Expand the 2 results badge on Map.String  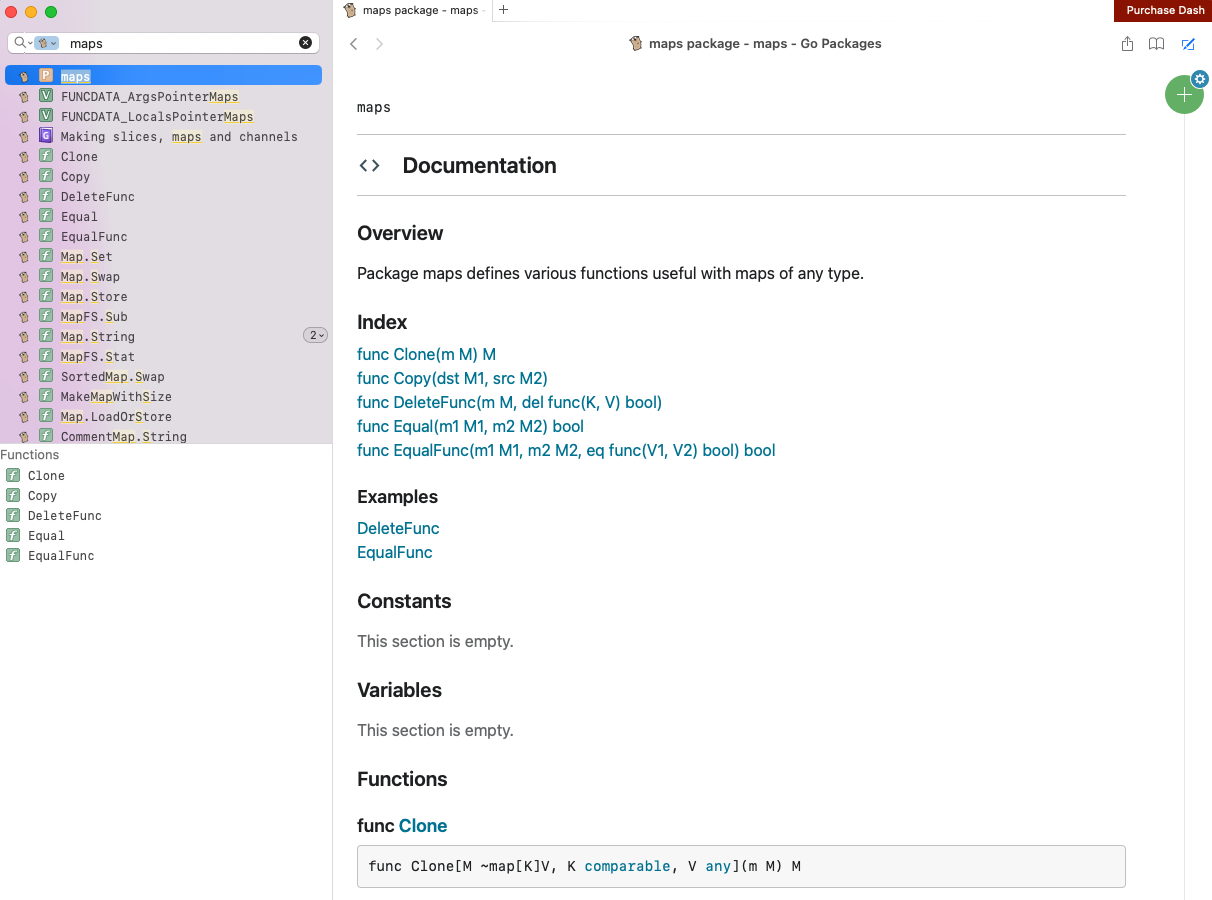pyautogui.click(x=315, y=336)
